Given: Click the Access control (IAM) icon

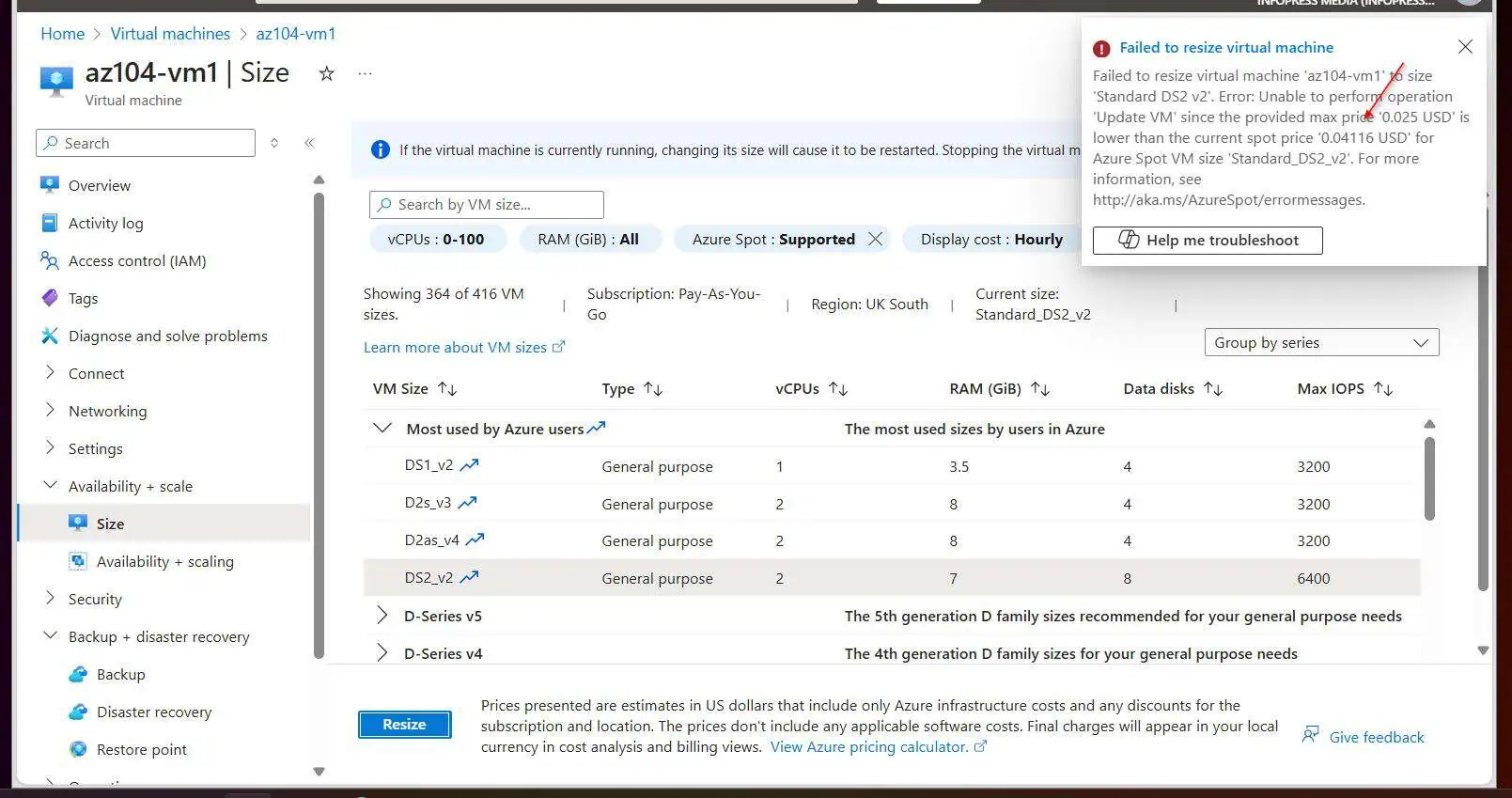Looking at the screenshot, I should (x=50, y=260).
